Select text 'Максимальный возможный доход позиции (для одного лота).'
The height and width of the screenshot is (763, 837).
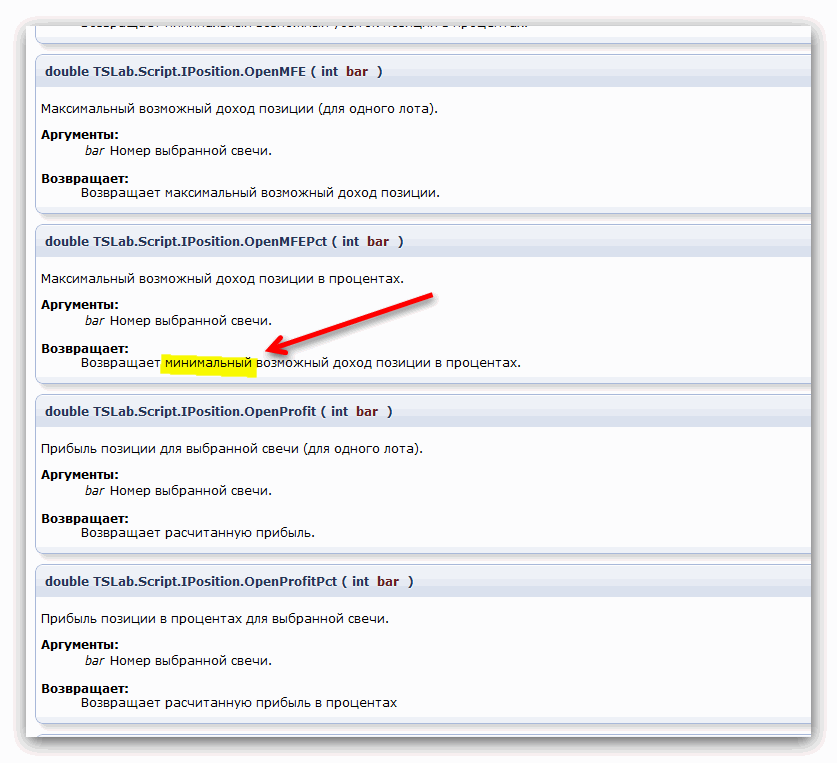coord(239,109)
